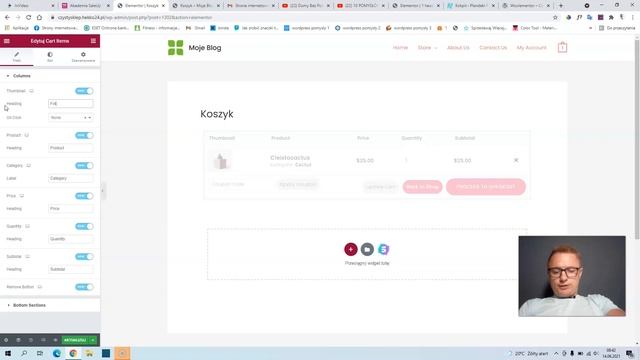The image size is (640, 360).
Task: Open Elementor settings gear in bottom bar
Action: coord(6,340)
